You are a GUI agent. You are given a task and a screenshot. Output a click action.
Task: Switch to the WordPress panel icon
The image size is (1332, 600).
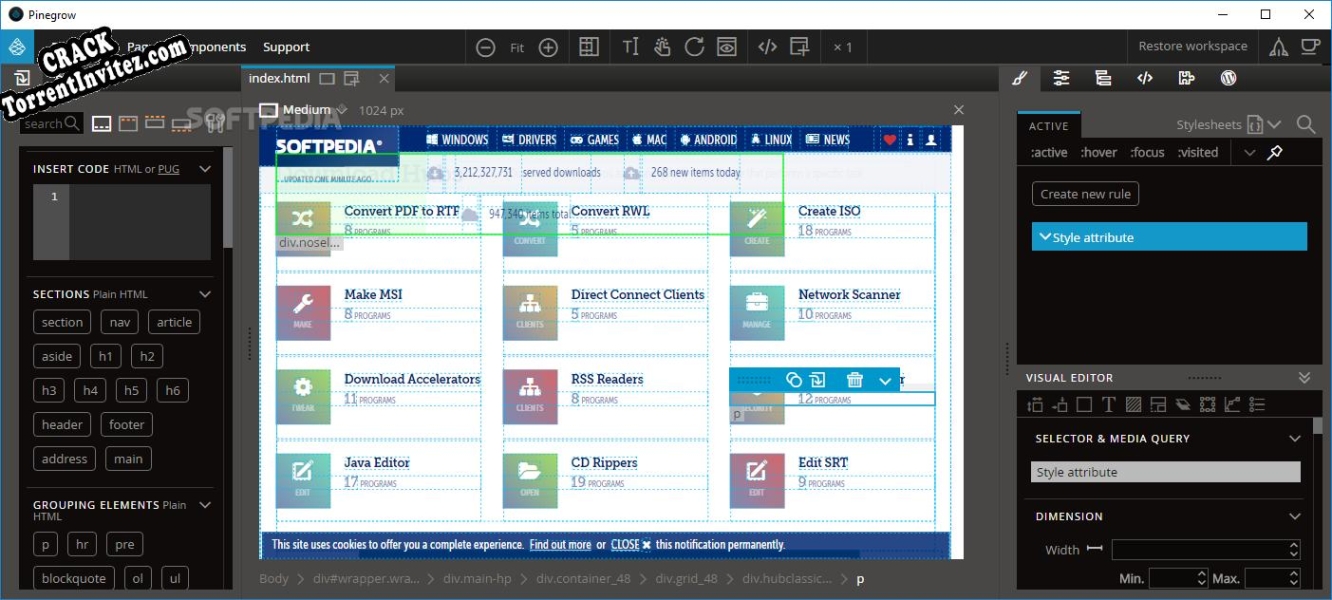[x=1228, y=78]
